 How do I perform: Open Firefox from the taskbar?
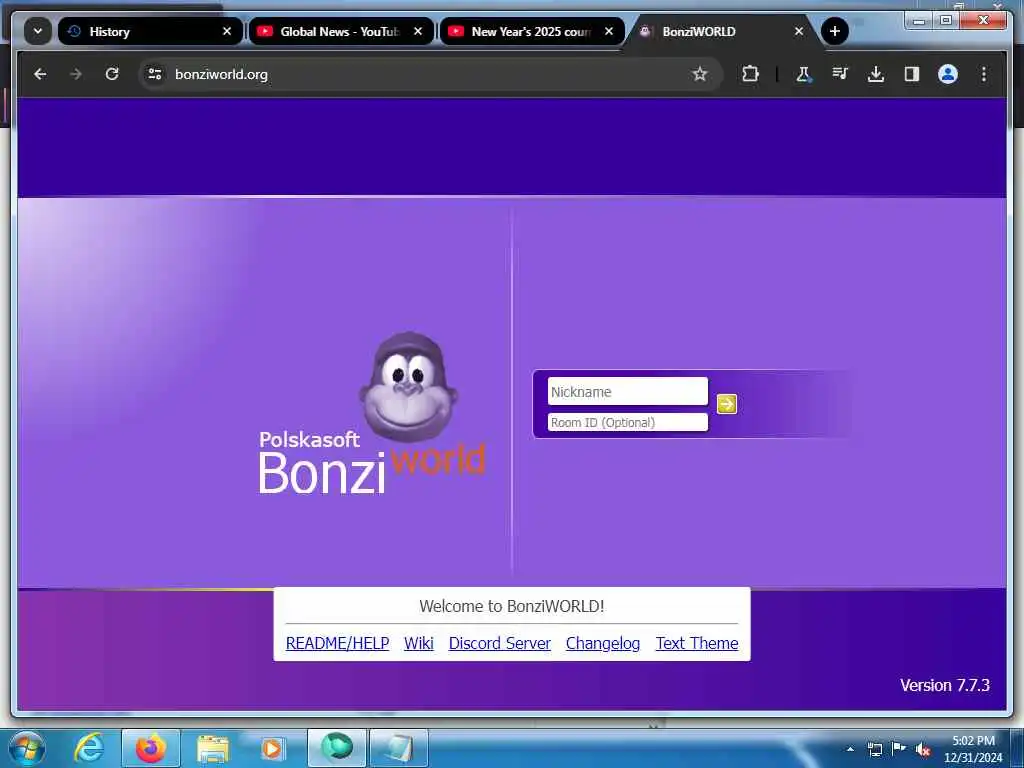[x=151, y=748]
